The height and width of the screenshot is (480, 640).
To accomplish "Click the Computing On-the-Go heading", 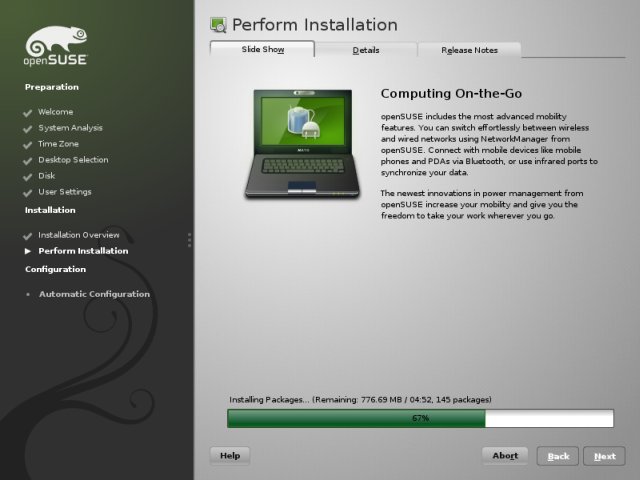I will [x=451, y=93].
